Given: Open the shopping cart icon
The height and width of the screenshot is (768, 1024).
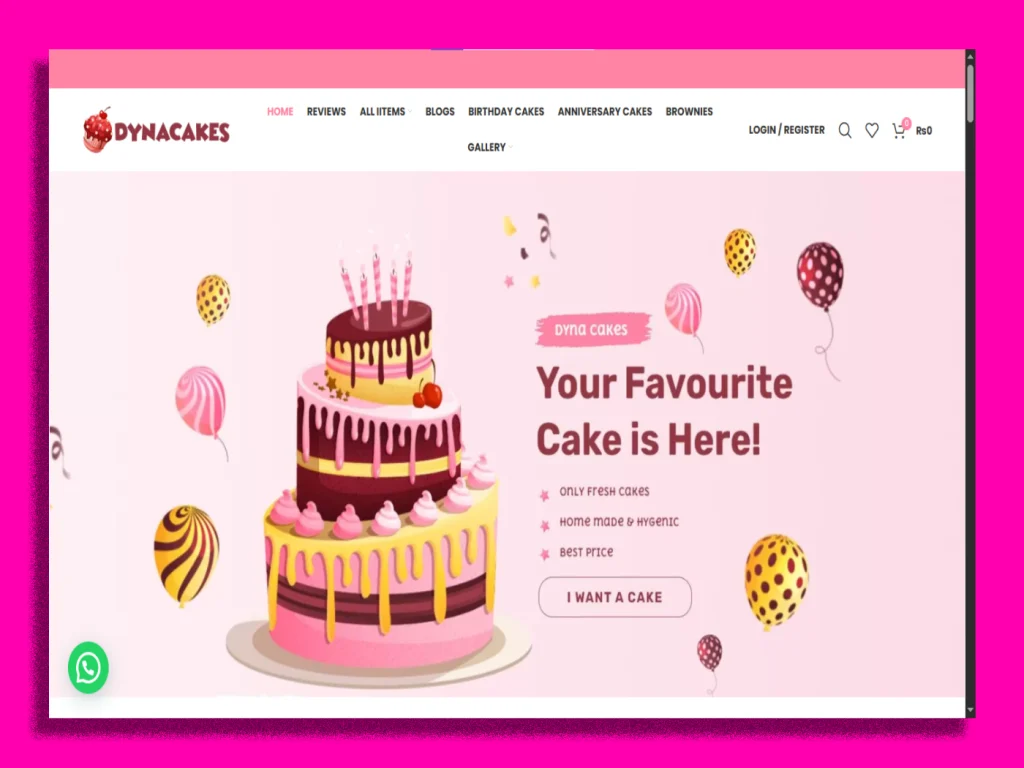Looking at the screenshot, I should pos(899,131).
